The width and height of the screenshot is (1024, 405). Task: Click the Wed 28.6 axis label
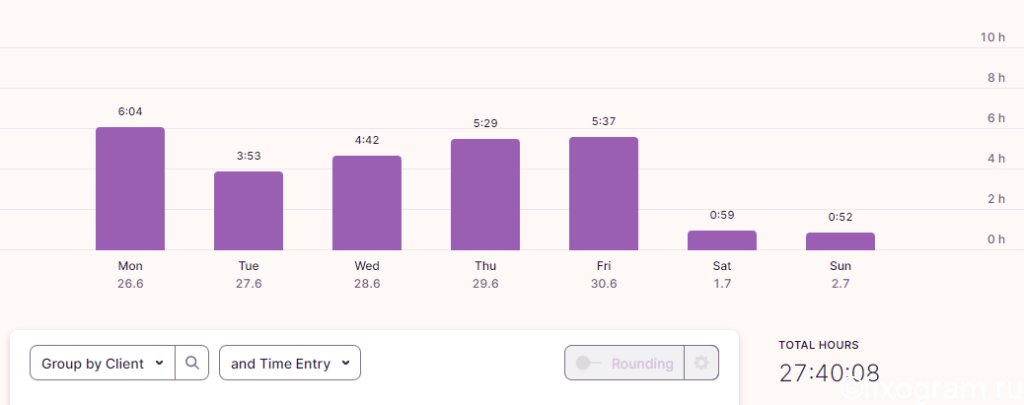pos(366,275)
